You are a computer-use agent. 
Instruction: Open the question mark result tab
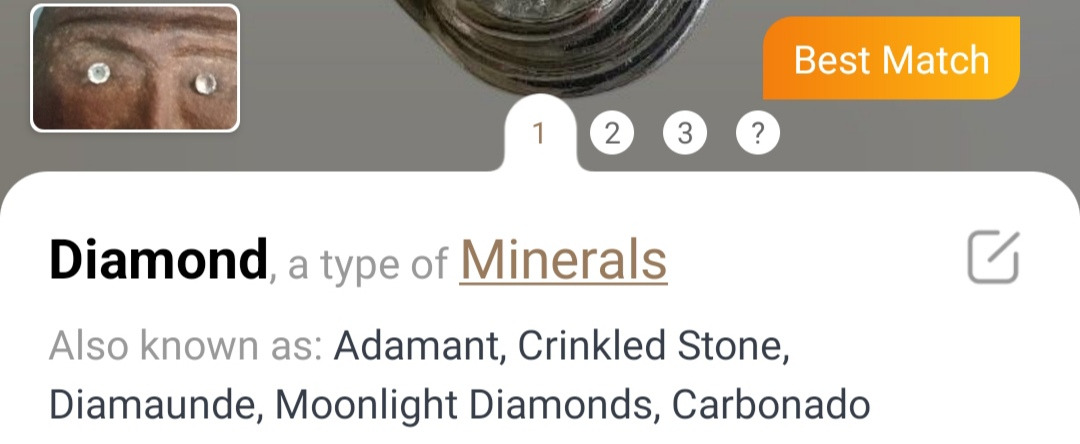point(758,133)
